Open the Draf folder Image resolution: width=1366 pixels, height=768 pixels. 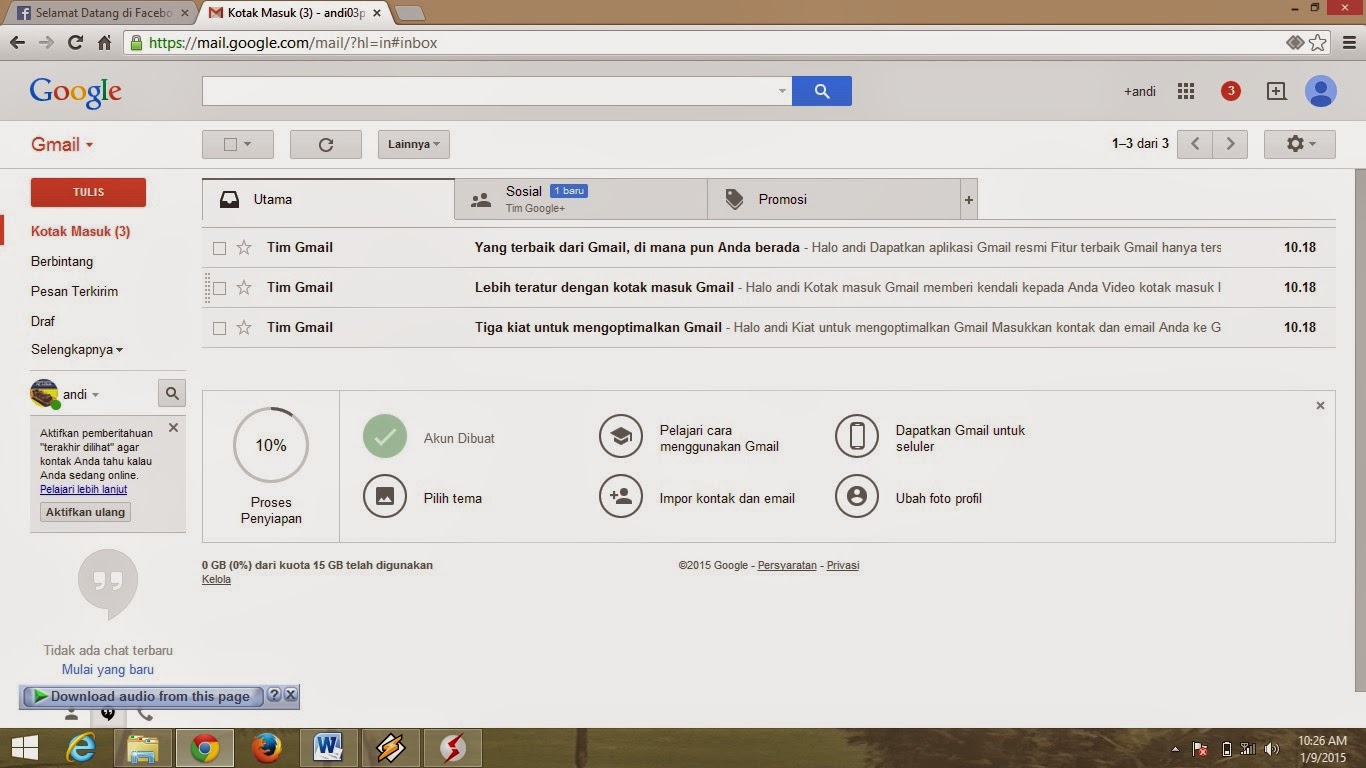point(43,321)
